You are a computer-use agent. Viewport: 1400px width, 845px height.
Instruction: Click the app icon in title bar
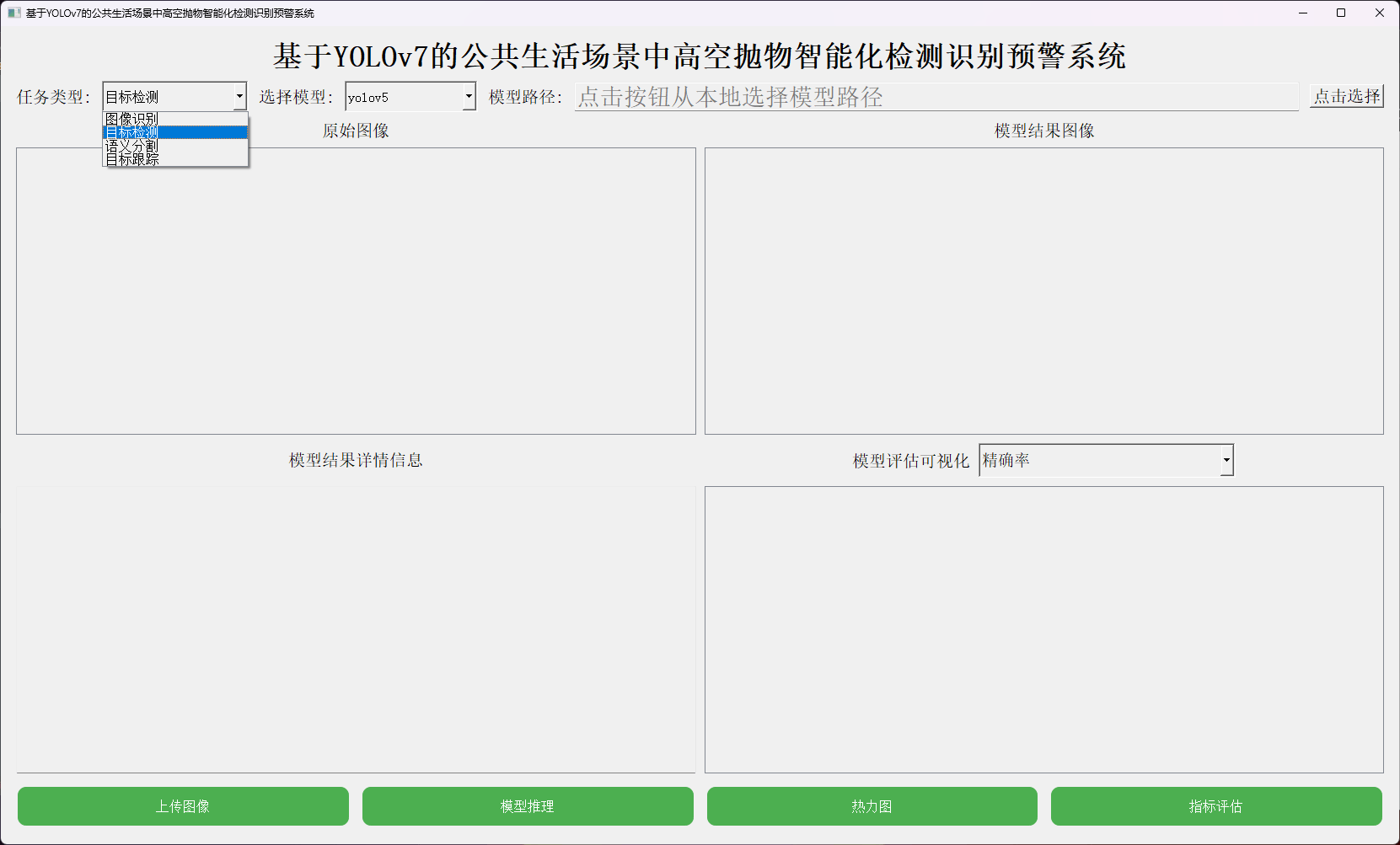tap(13, 13)
